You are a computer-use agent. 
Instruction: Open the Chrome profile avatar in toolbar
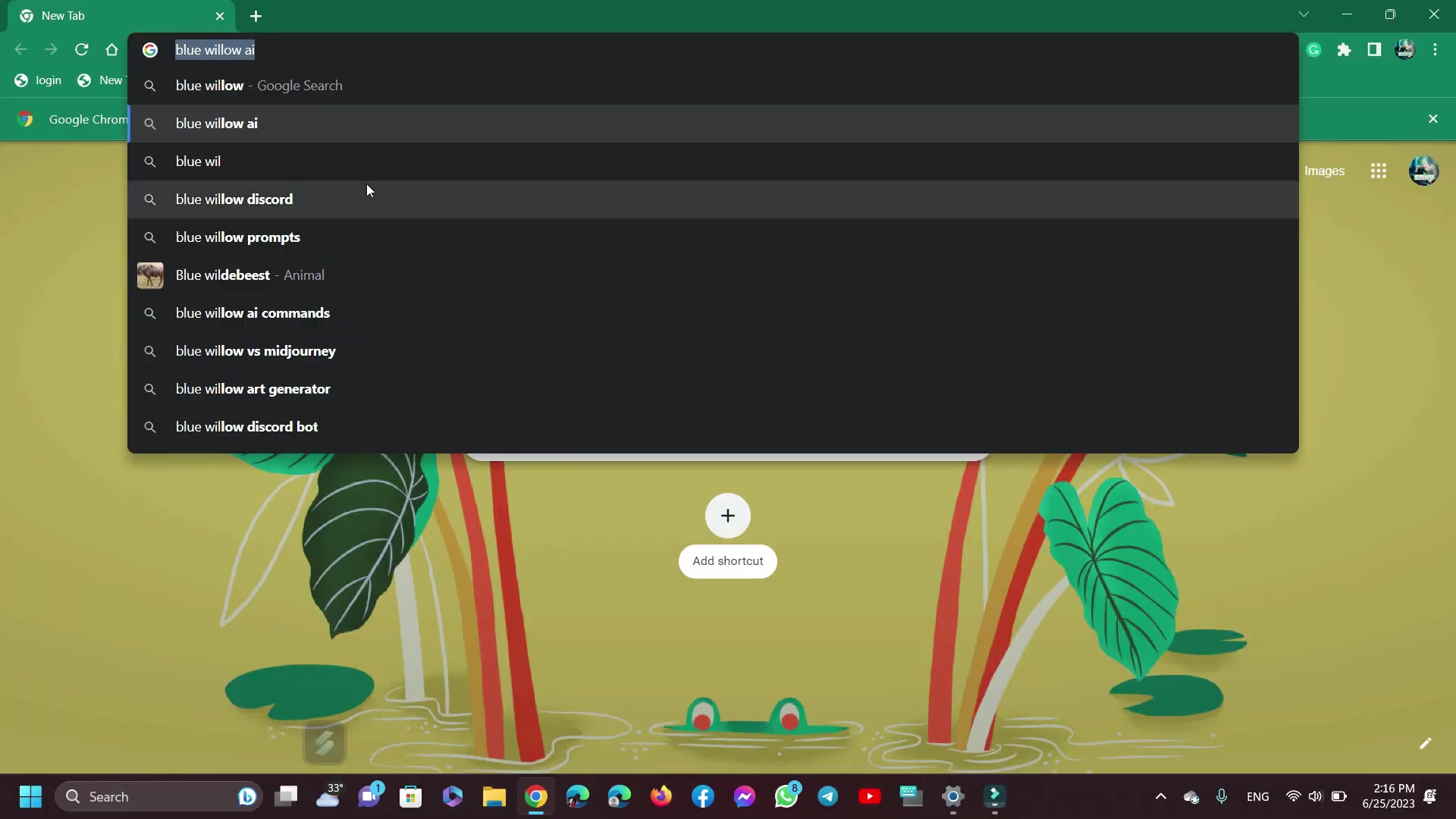pyautogui.click(x=1405, y=50)
